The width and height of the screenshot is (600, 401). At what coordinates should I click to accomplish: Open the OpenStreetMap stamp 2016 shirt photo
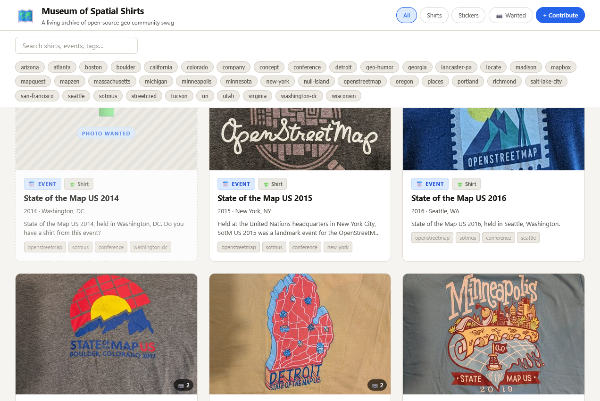pos(494,139)
